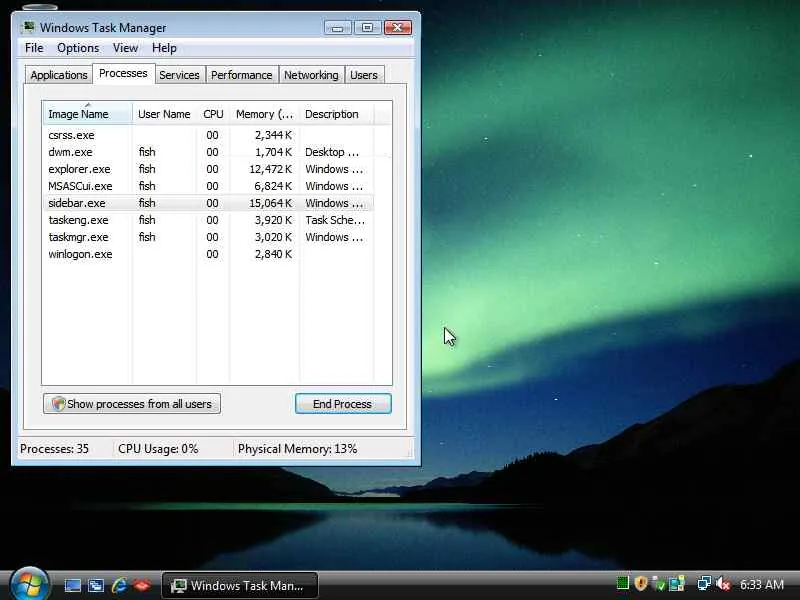Screen dimensions: 800x600
Task: Click green CPU meter tray icon
Action: click(x=622, y=583)
